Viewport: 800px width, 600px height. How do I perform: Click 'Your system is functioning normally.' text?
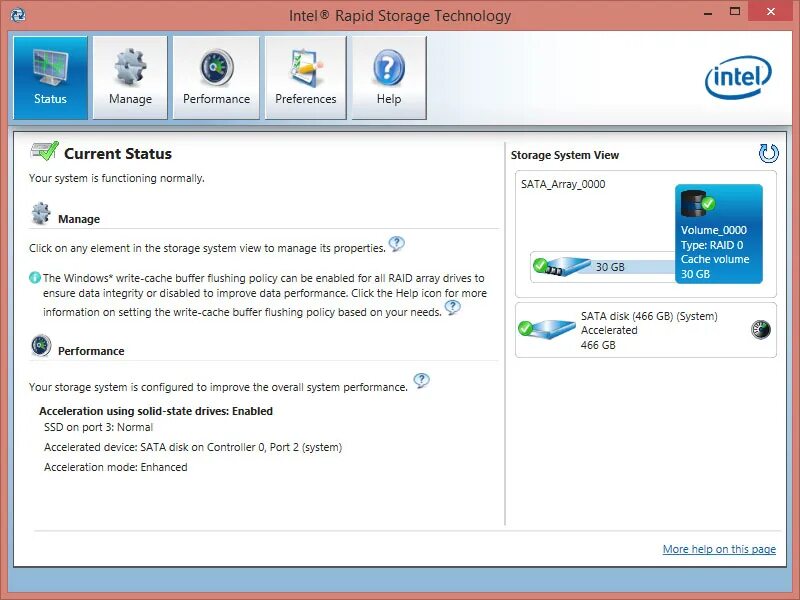tap(116, 178)
